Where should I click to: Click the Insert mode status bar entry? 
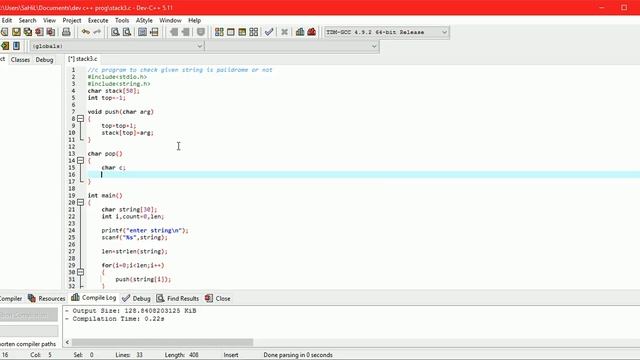pos(231,355)
